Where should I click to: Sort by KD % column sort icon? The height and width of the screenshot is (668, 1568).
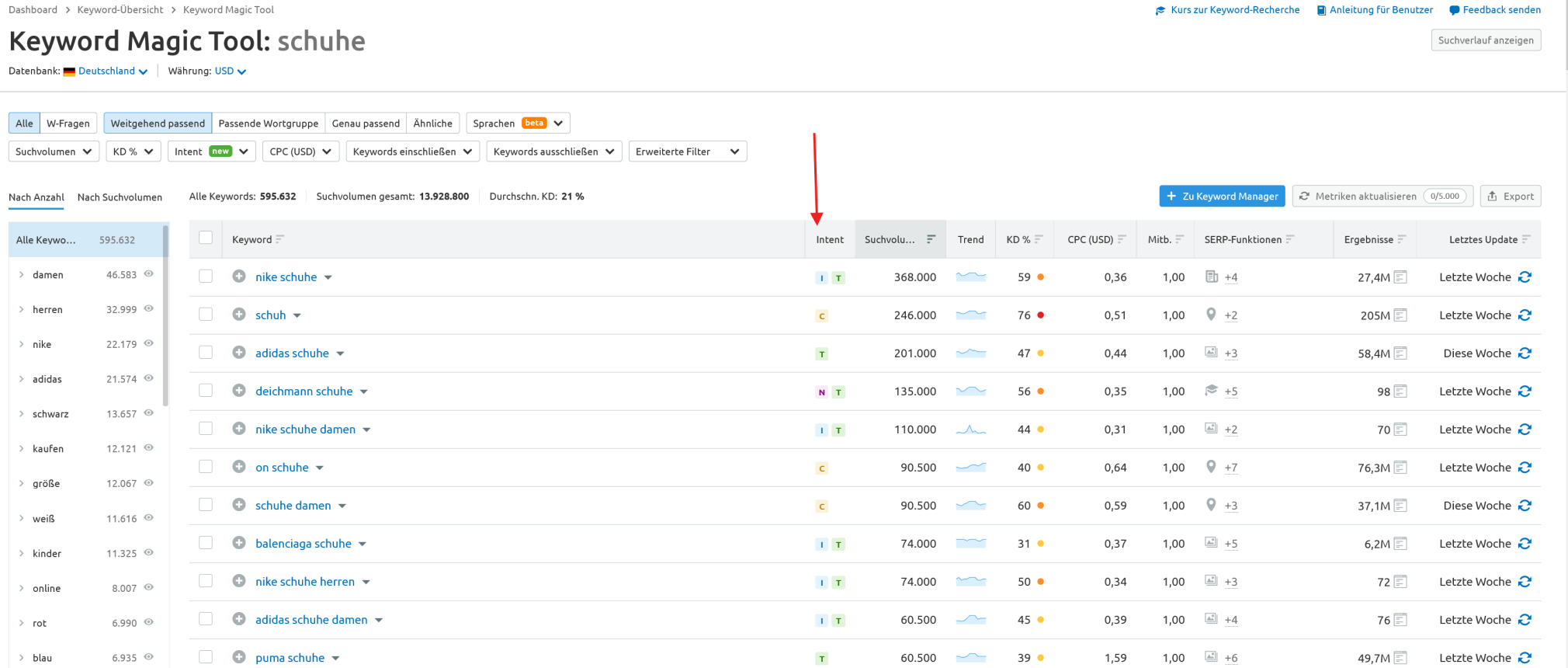pos(1039,239)
